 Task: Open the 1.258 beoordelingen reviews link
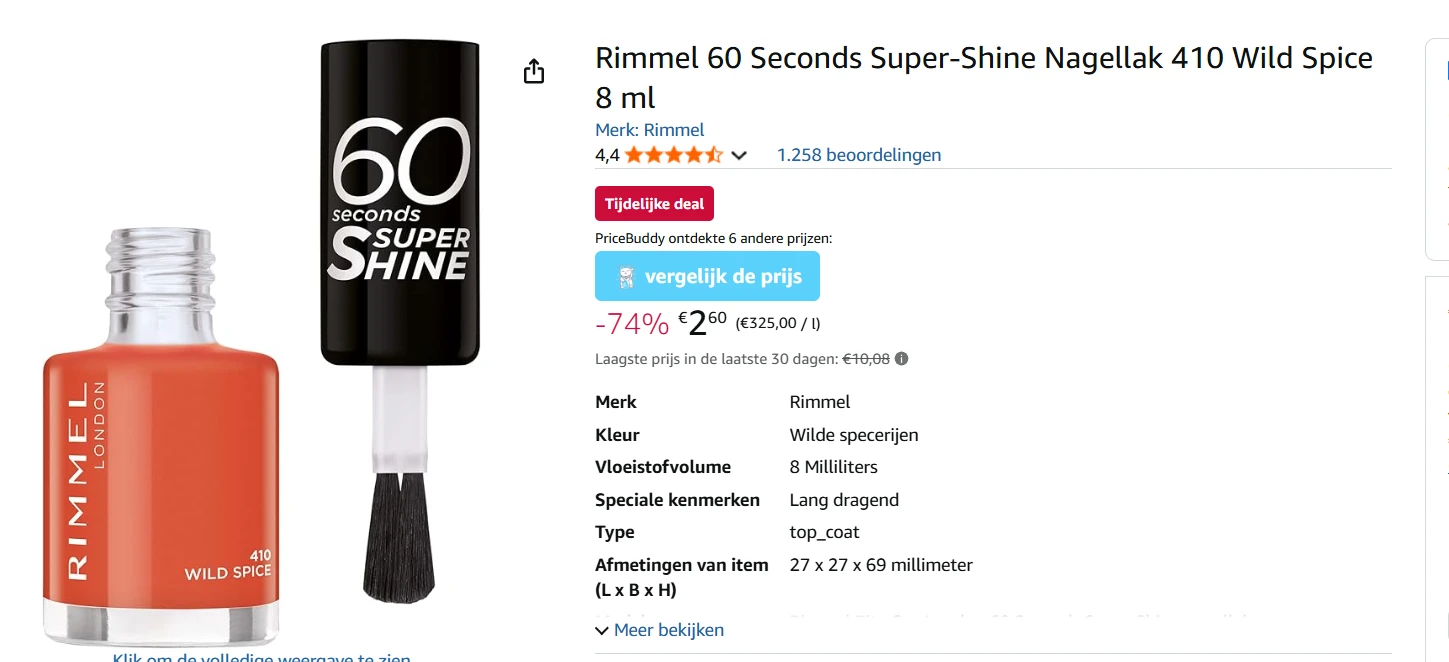tap(859, 155)
